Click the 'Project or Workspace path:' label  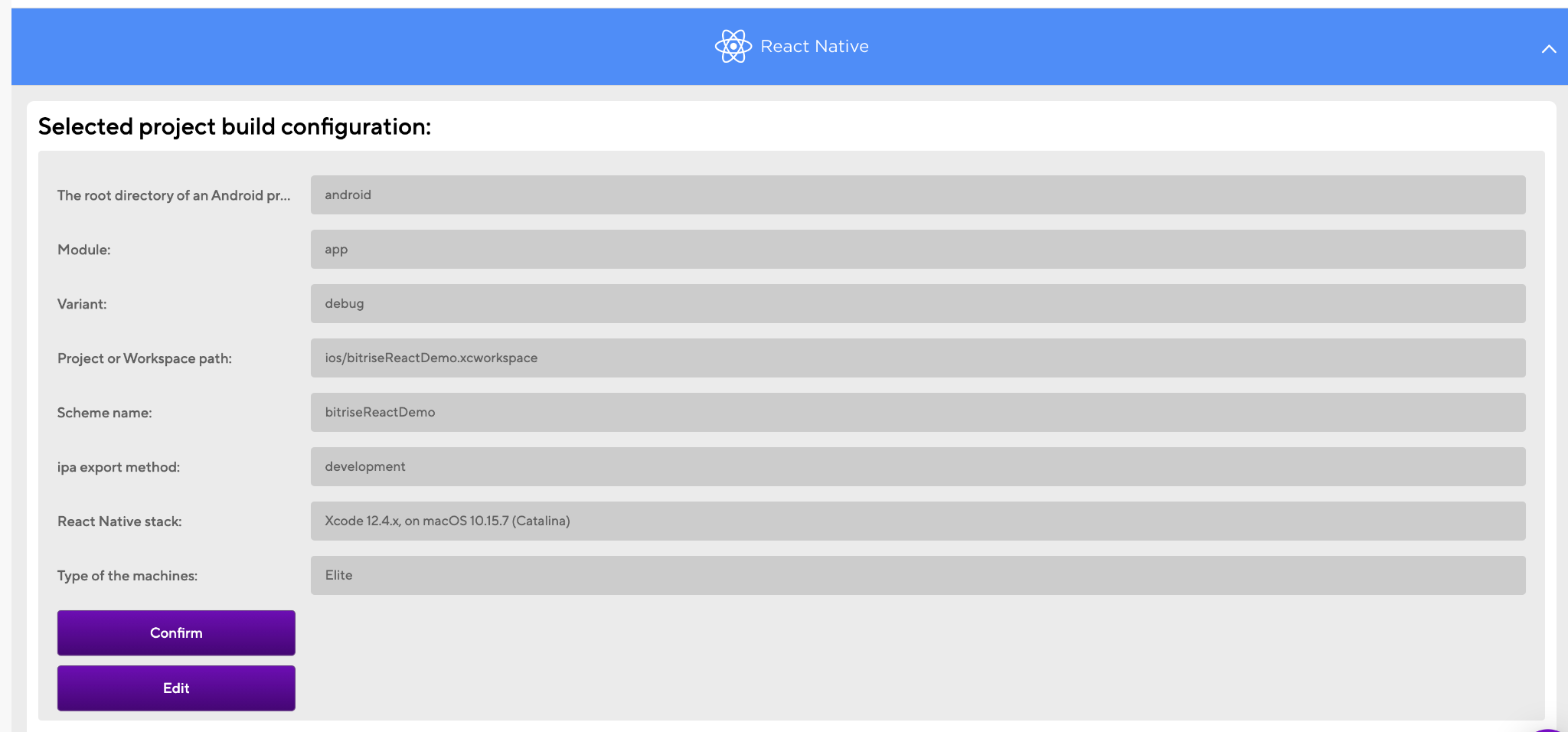(x=145, y=358)
